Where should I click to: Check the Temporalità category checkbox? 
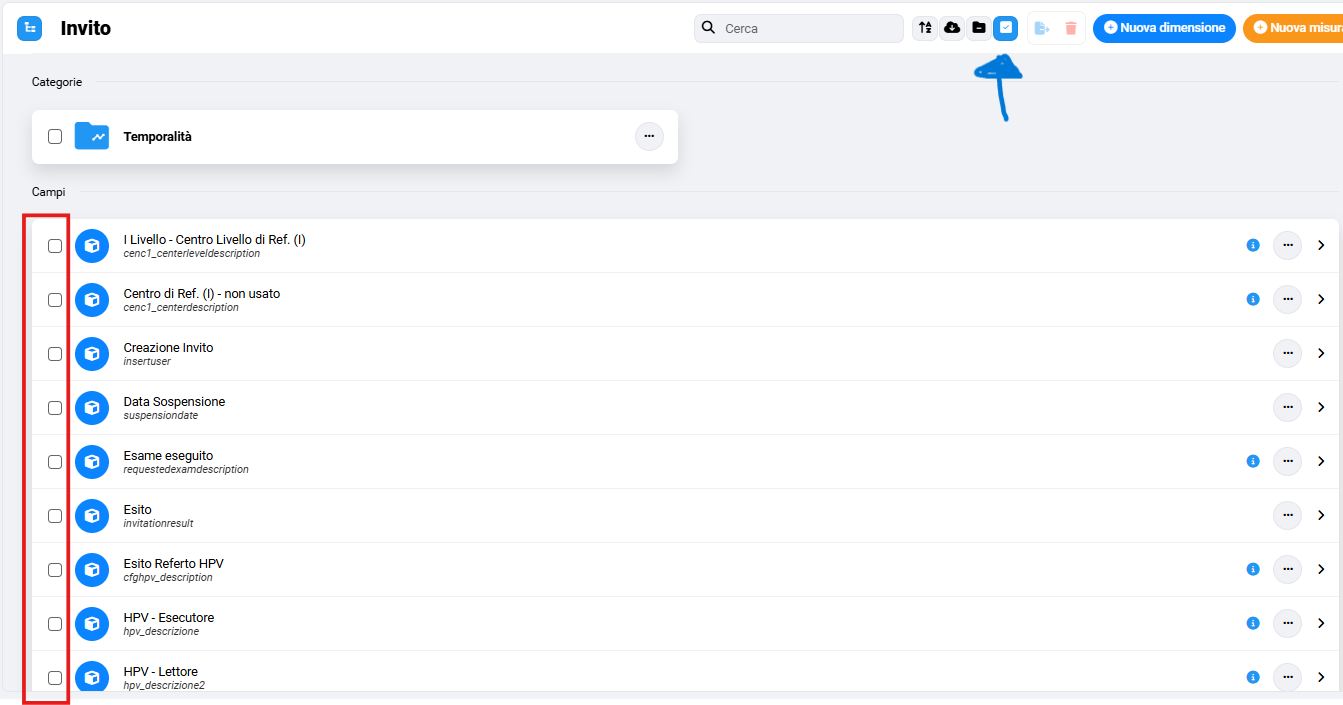[x=55, y=137]
